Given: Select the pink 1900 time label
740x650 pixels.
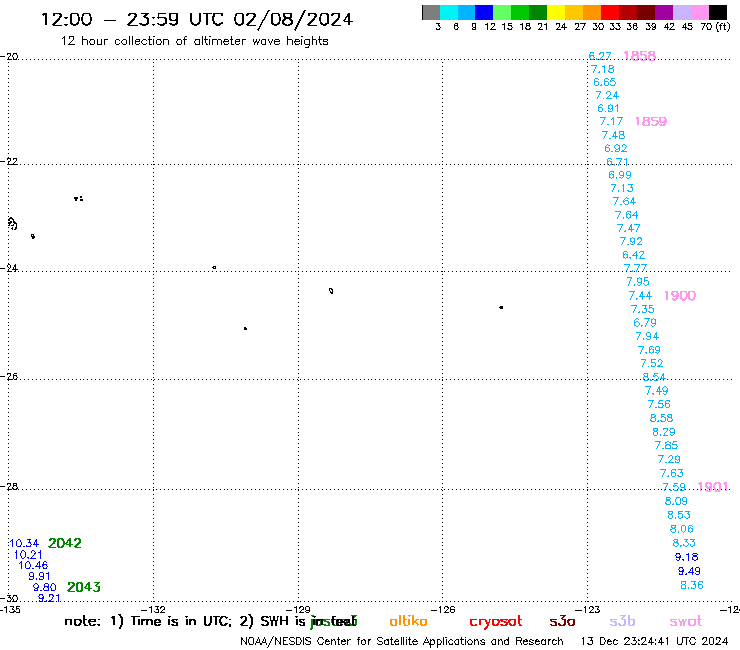Looking at the screenshot, I should coord(680,296).
